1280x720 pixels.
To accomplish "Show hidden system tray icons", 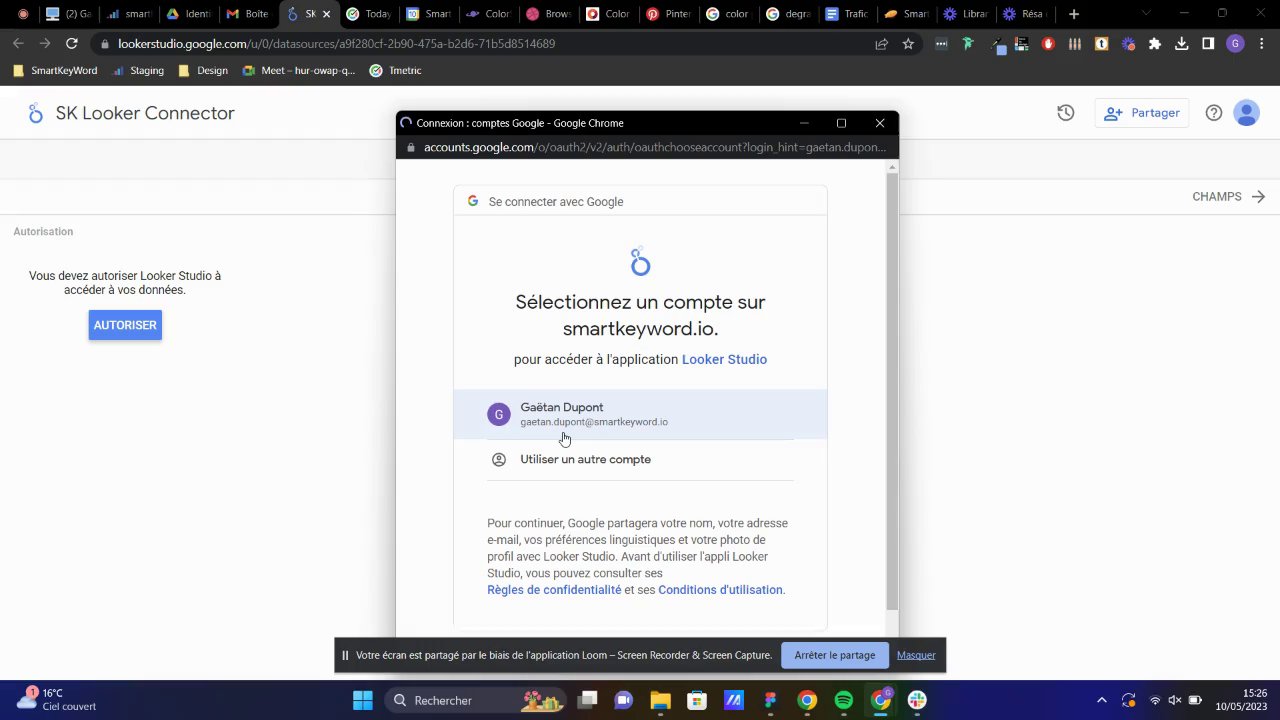I will click(1102, 700).
